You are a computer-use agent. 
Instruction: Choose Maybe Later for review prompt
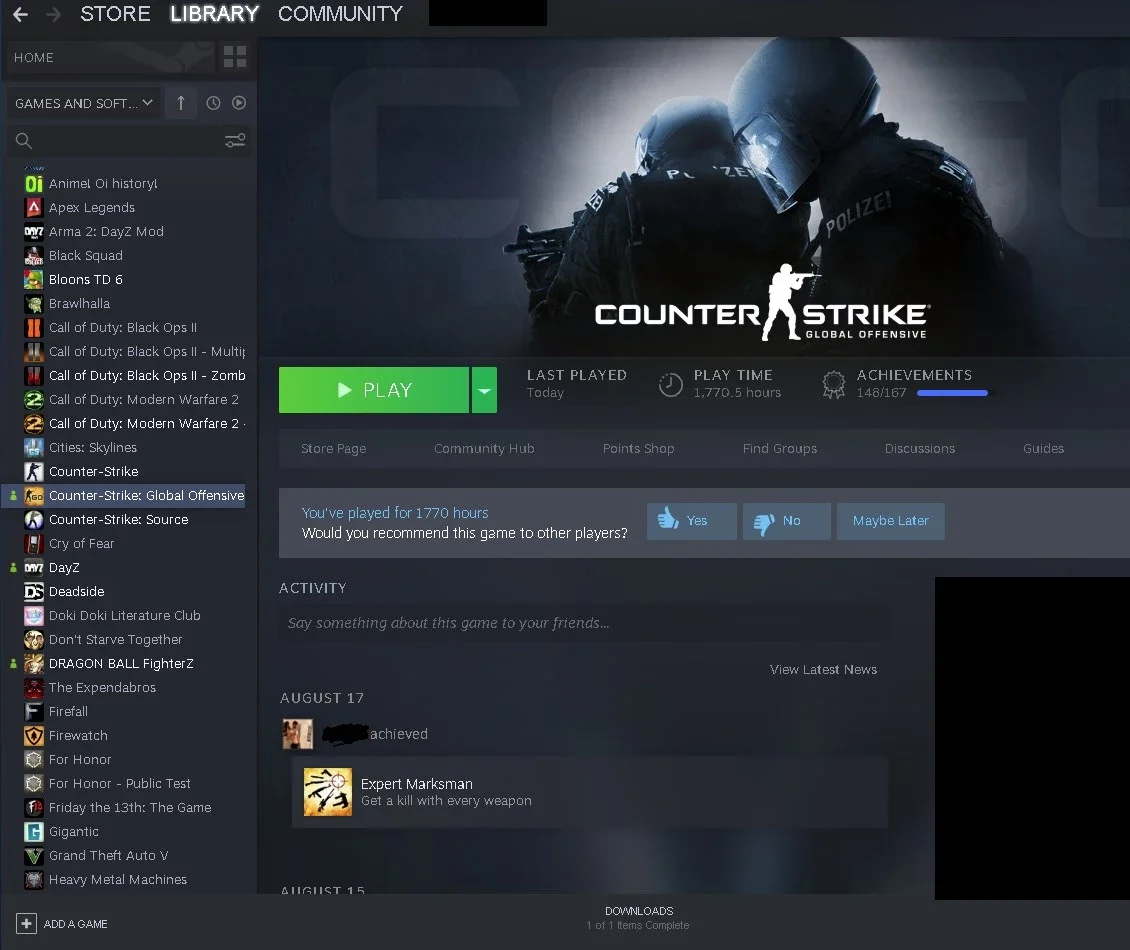click(891, 521)
